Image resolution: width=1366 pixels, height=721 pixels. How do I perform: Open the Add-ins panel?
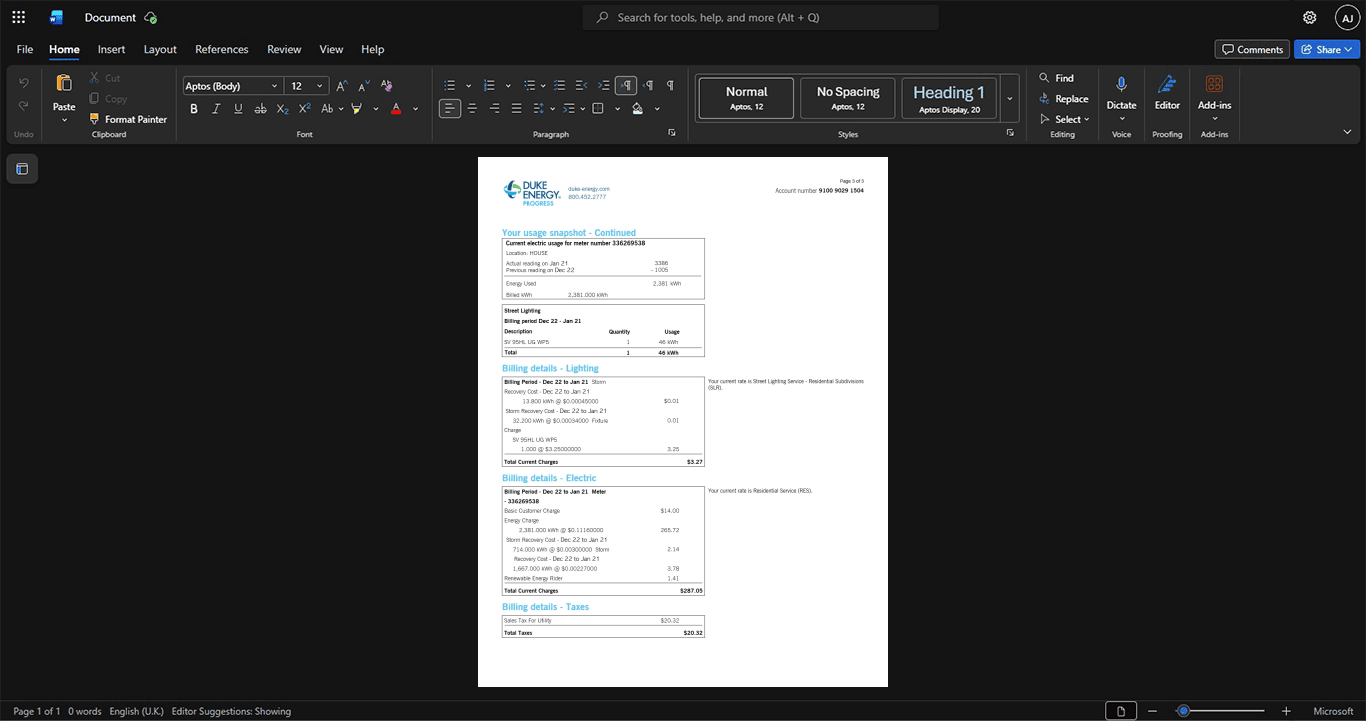(x=1214, y=97)
